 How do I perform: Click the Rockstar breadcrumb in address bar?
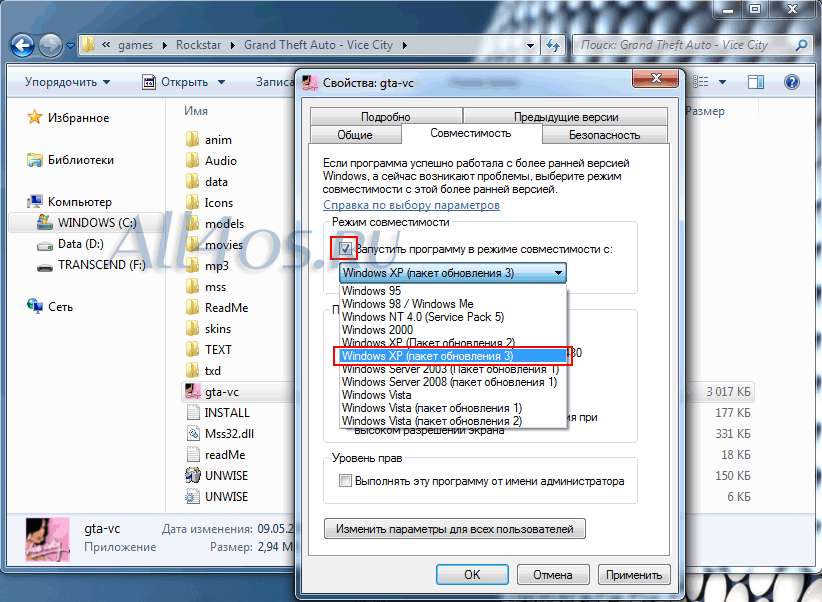[x=199, y=45]
